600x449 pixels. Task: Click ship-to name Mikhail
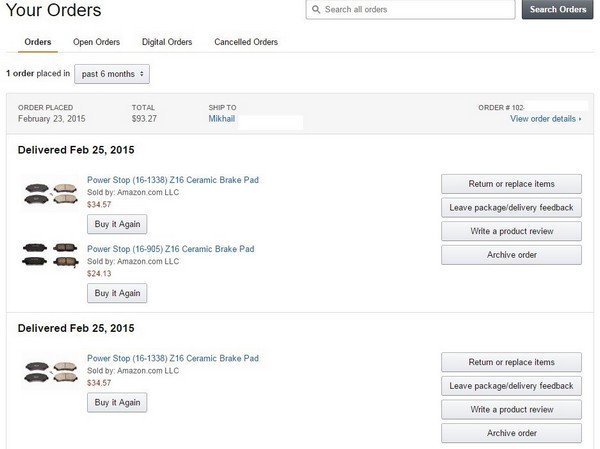[222, 119]
